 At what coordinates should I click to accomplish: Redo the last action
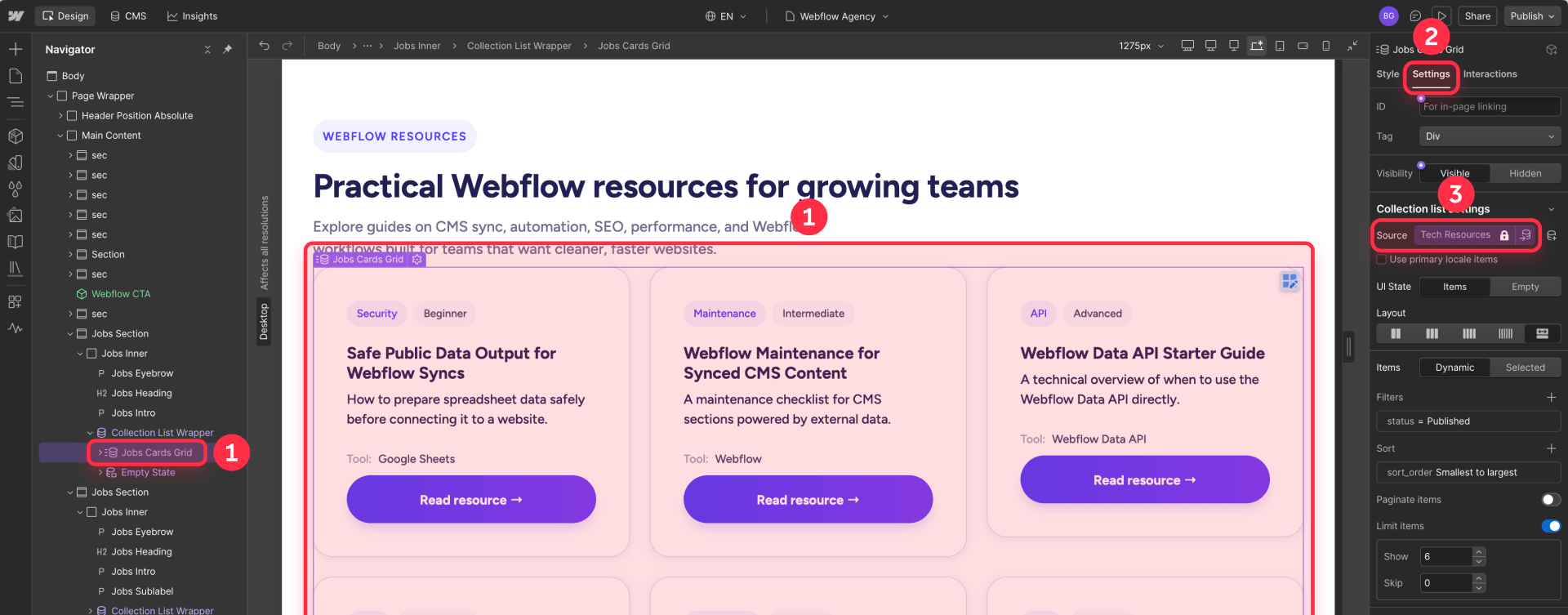pyautogui.click(x=287, y=46)
